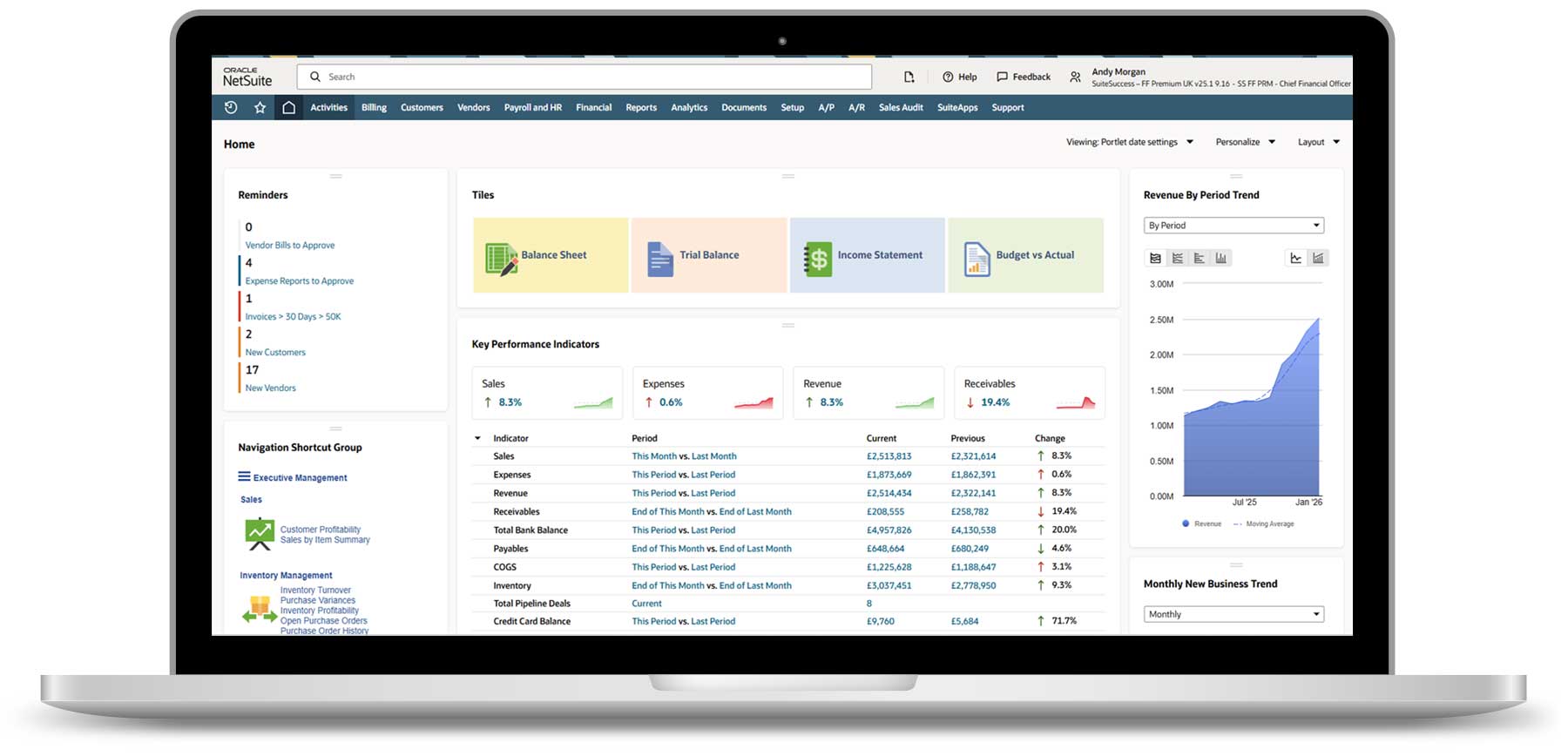Click the Tiles portlet drag handle
The height and width of the screenshot is (756, 1568).
coord(788,176)
